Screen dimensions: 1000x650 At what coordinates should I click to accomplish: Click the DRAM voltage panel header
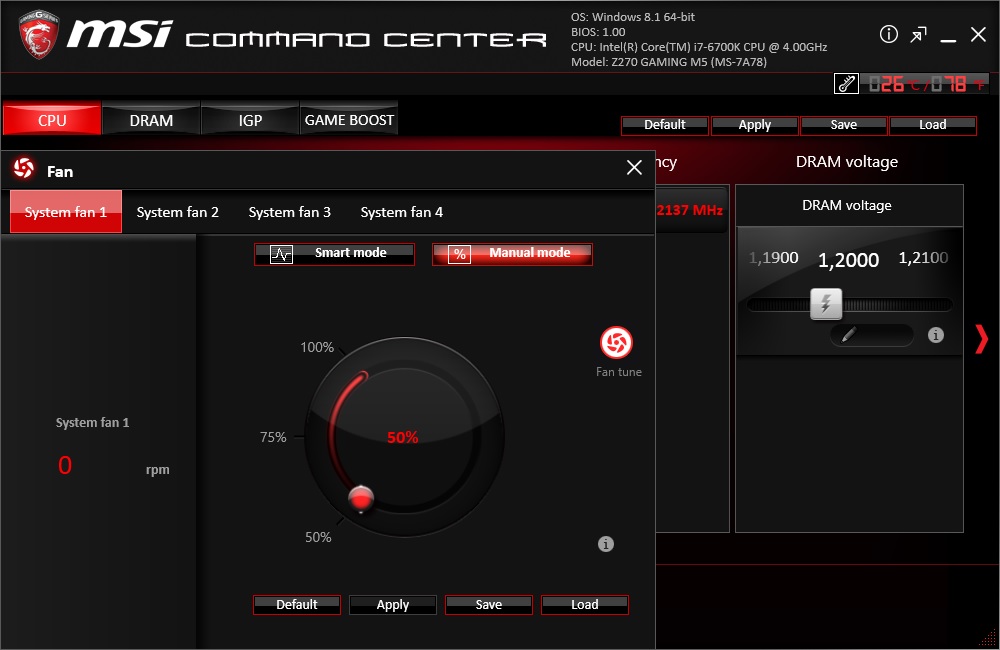(x=849, y=205)
